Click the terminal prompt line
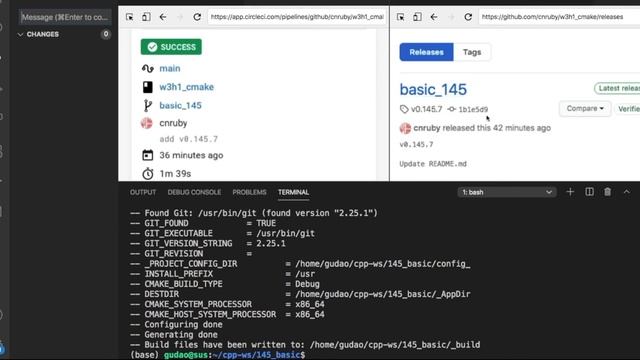640x360 pixels. click(218, 355)
